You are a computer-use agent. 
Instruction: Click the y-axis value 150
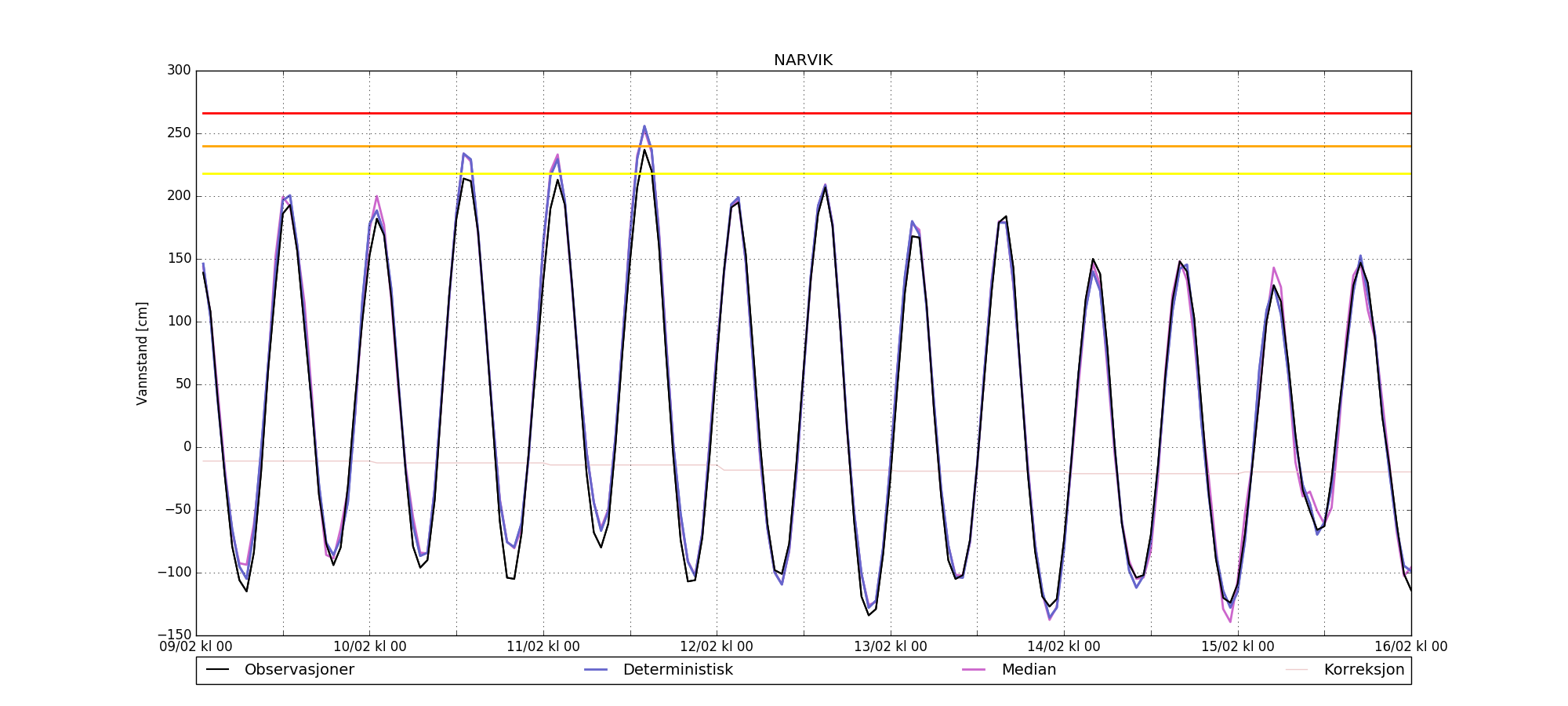179,259
